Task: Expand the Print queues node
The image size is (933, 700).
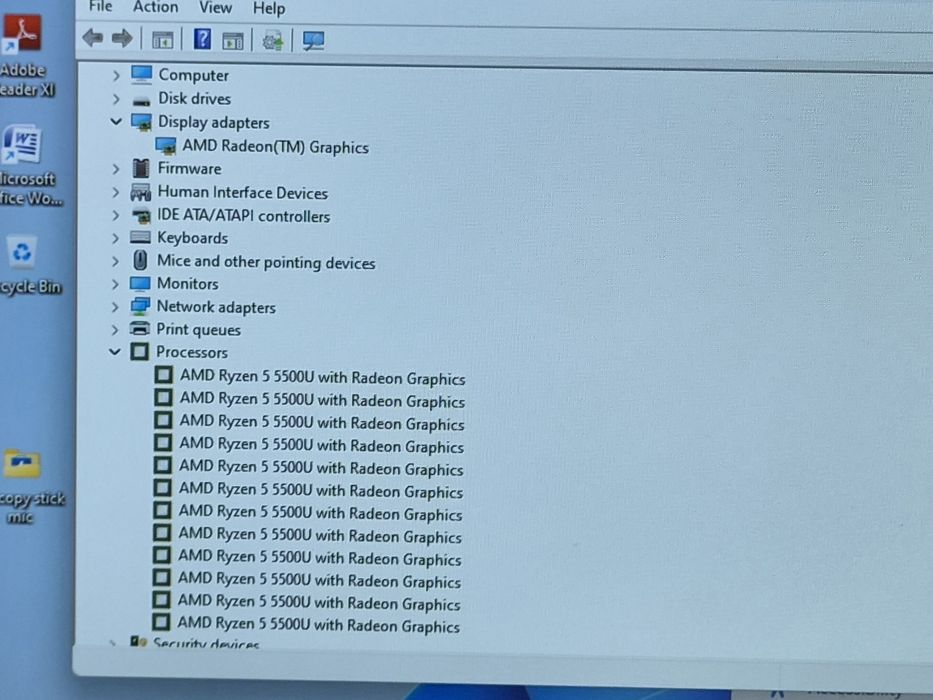Action: pyautogui.click(x=115, y=330)
